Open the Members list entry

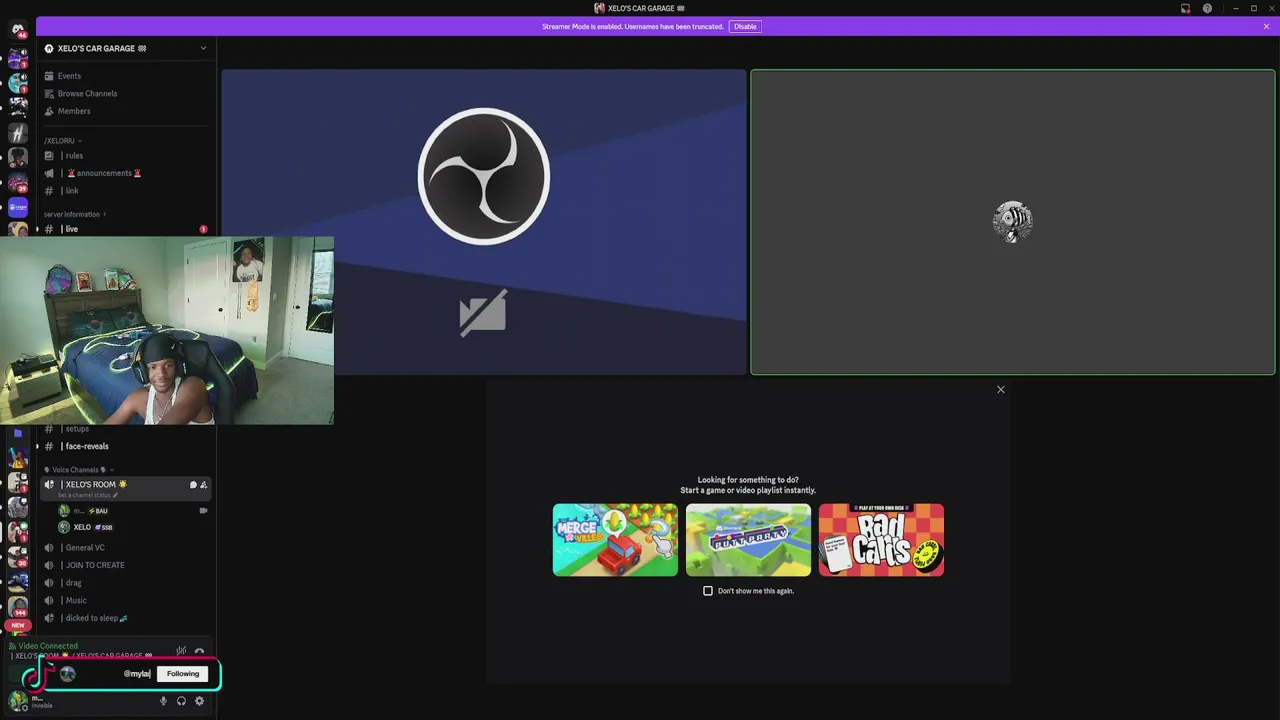[x=74, y=111]
